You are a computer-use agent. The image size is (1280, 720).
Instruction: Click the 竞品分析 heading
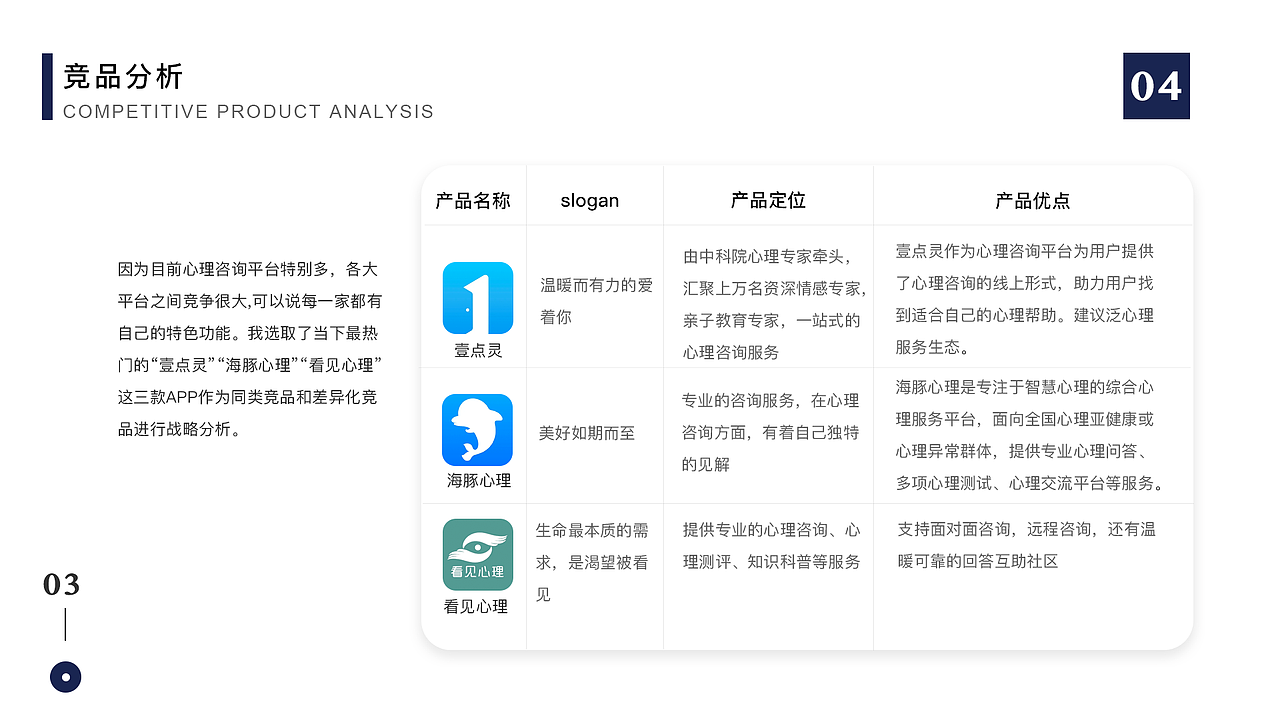click(124, 77)
